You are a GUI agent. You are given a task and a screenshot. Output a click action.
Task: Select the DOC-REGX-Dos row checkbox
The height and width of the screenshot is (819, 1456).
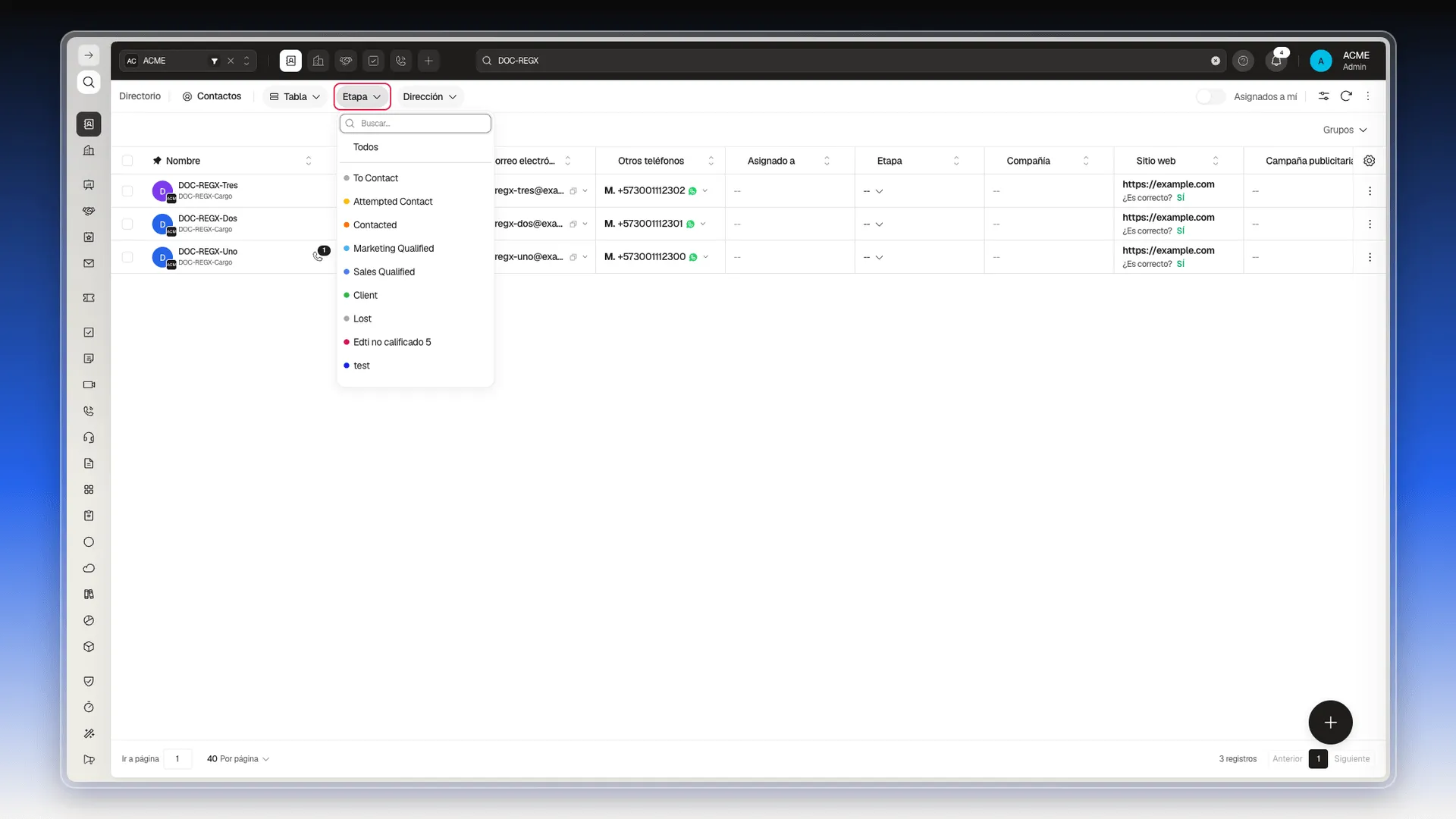point(127,224)
